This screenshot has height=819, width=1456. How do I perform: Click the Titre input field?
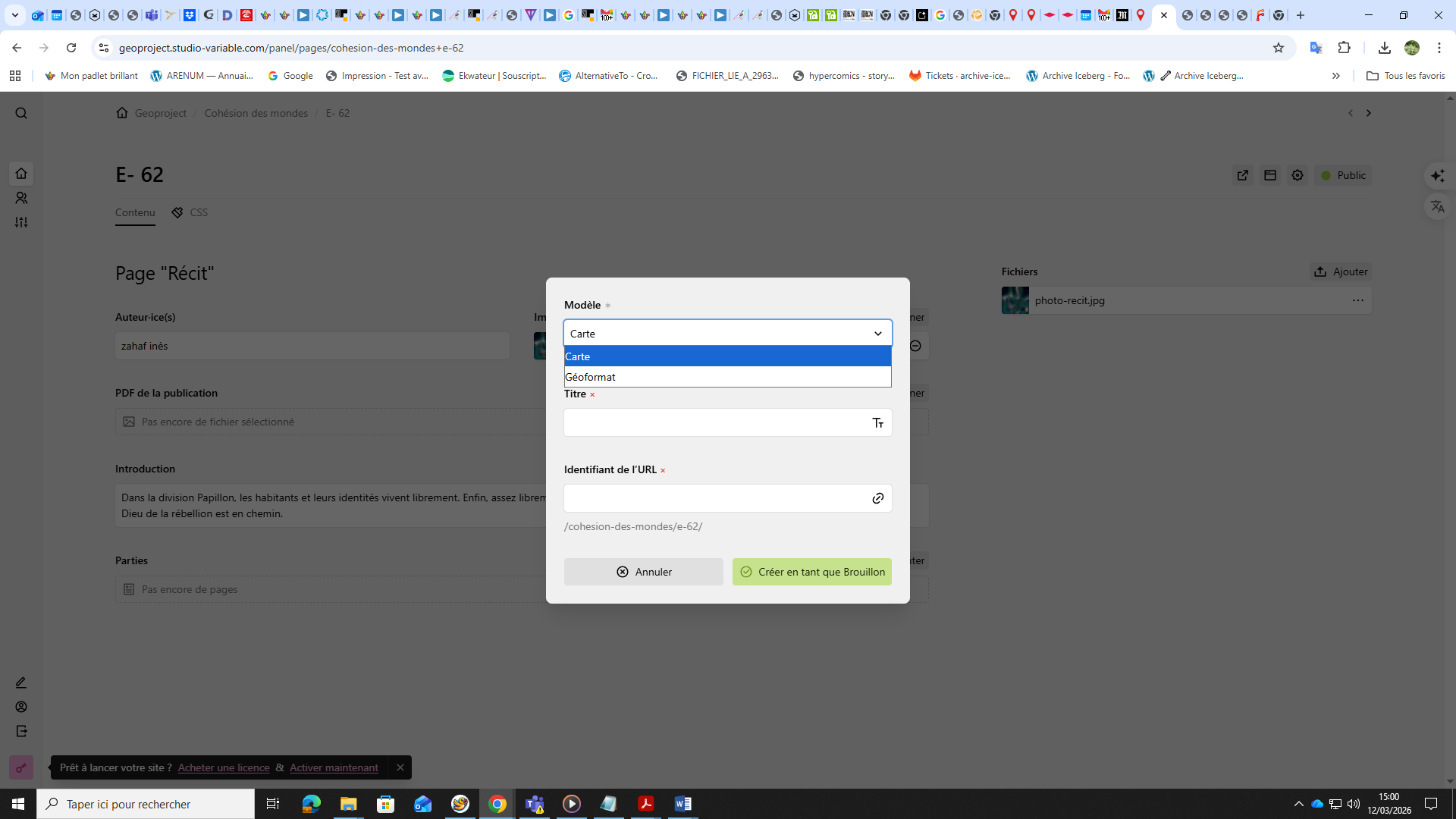tap(717, 422)
